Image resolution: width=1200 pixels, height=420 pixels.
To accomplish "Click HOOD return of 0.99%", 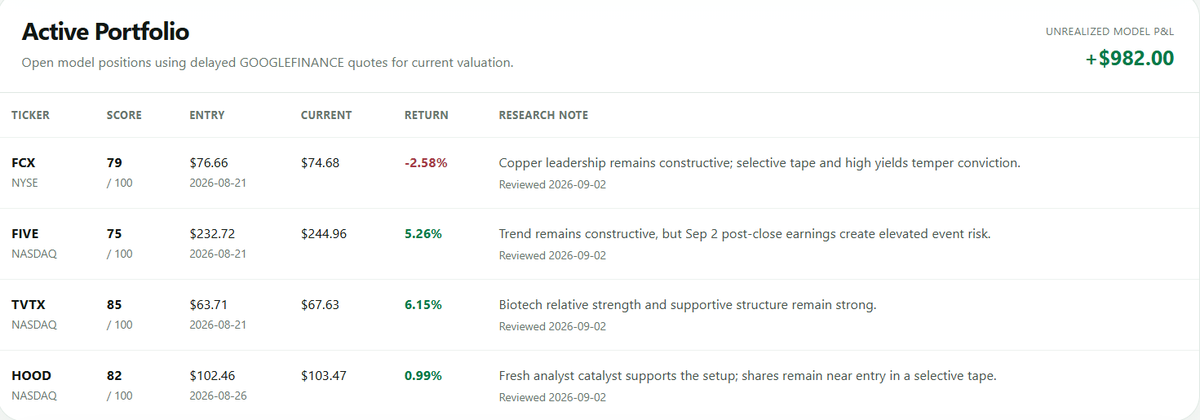I will pyautogui.click(x=423, y=375).
